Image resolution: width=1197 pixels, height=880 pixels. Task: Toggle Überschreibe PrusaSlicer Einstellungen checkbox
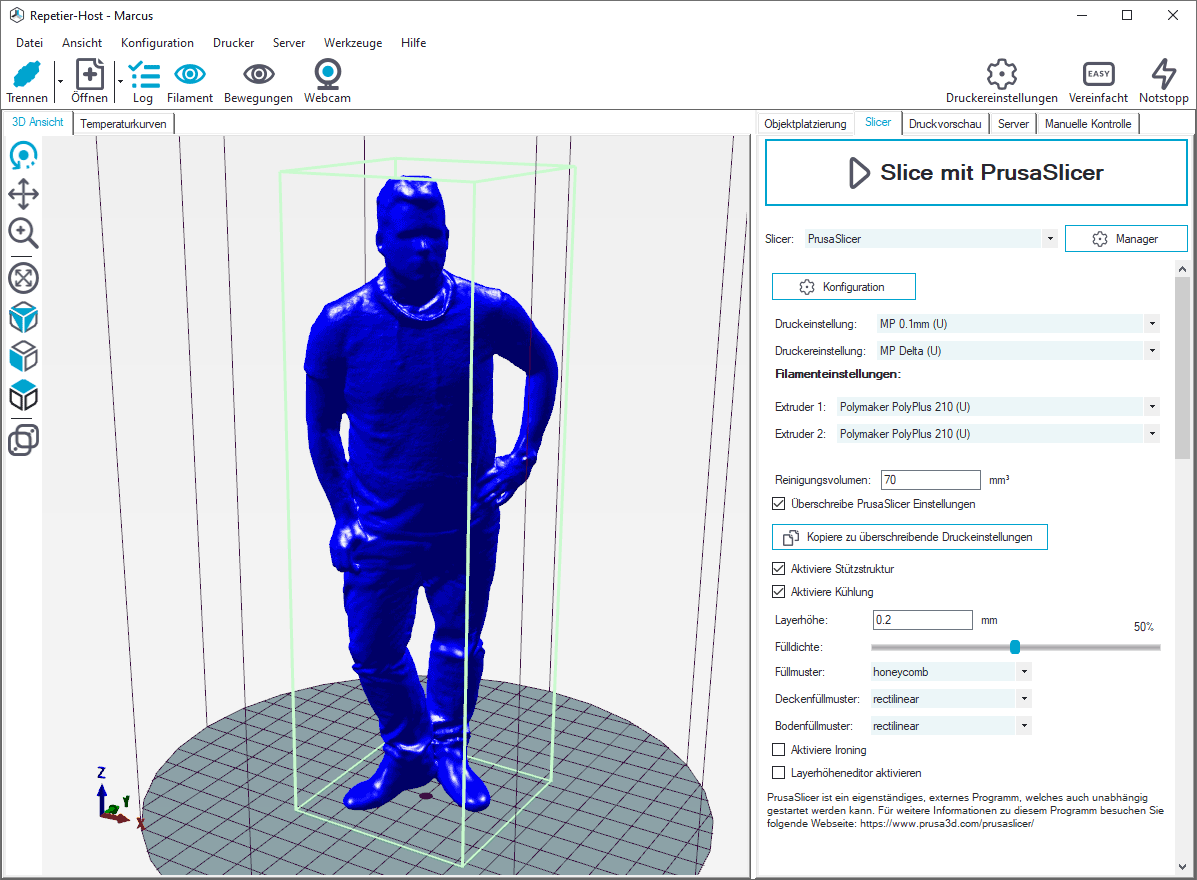(779, 504)
